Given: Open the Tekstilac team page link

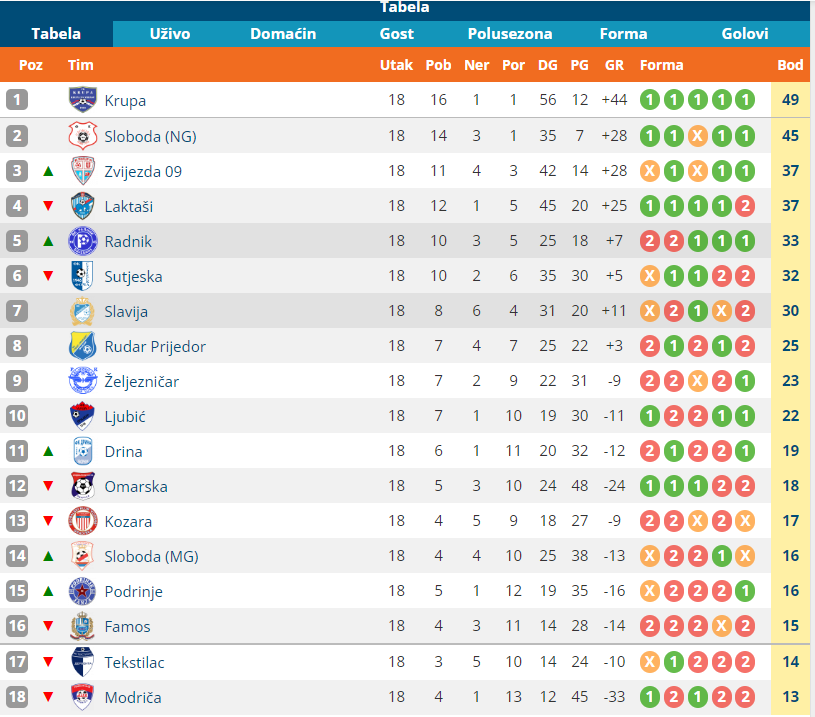Looking at the screenshot, I should [x=132, y=662].
